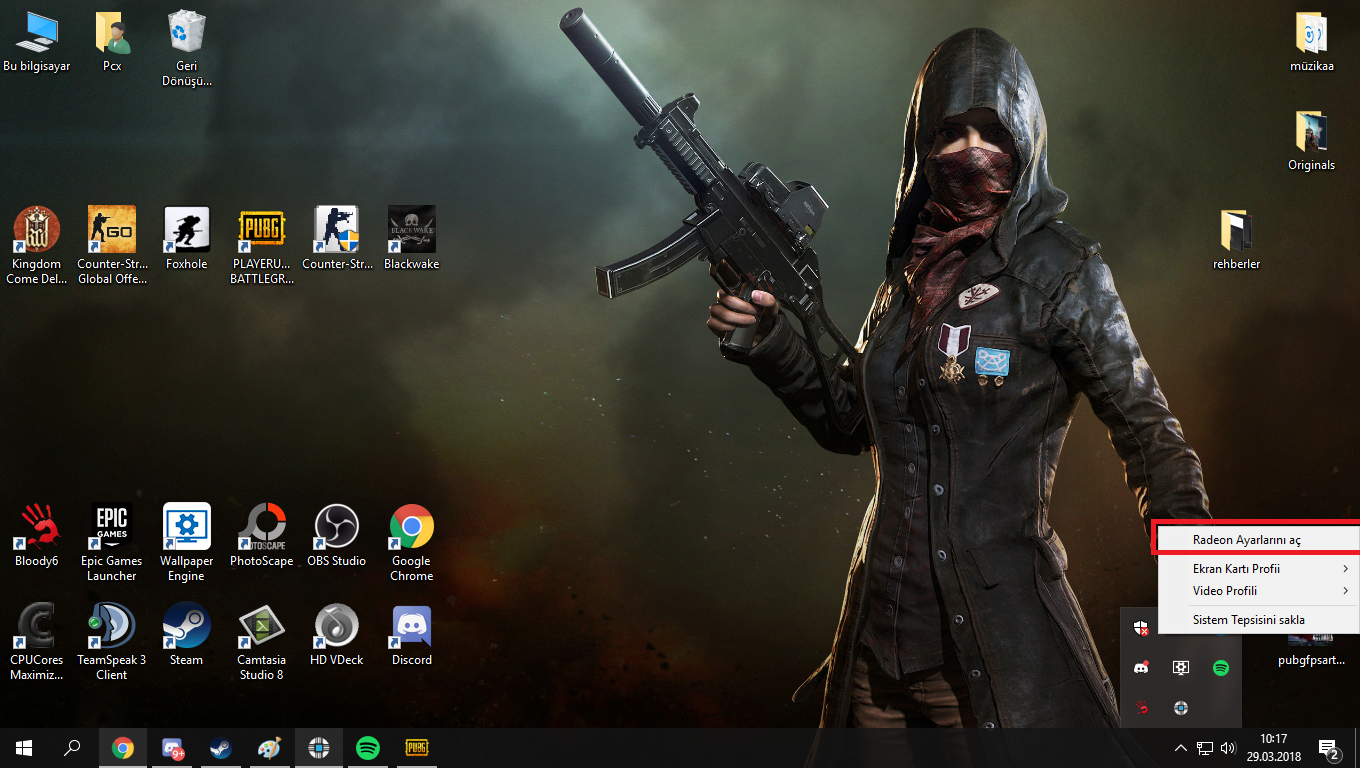Click the network status tray icon
1360x768 pixels.
[1205, 748]
